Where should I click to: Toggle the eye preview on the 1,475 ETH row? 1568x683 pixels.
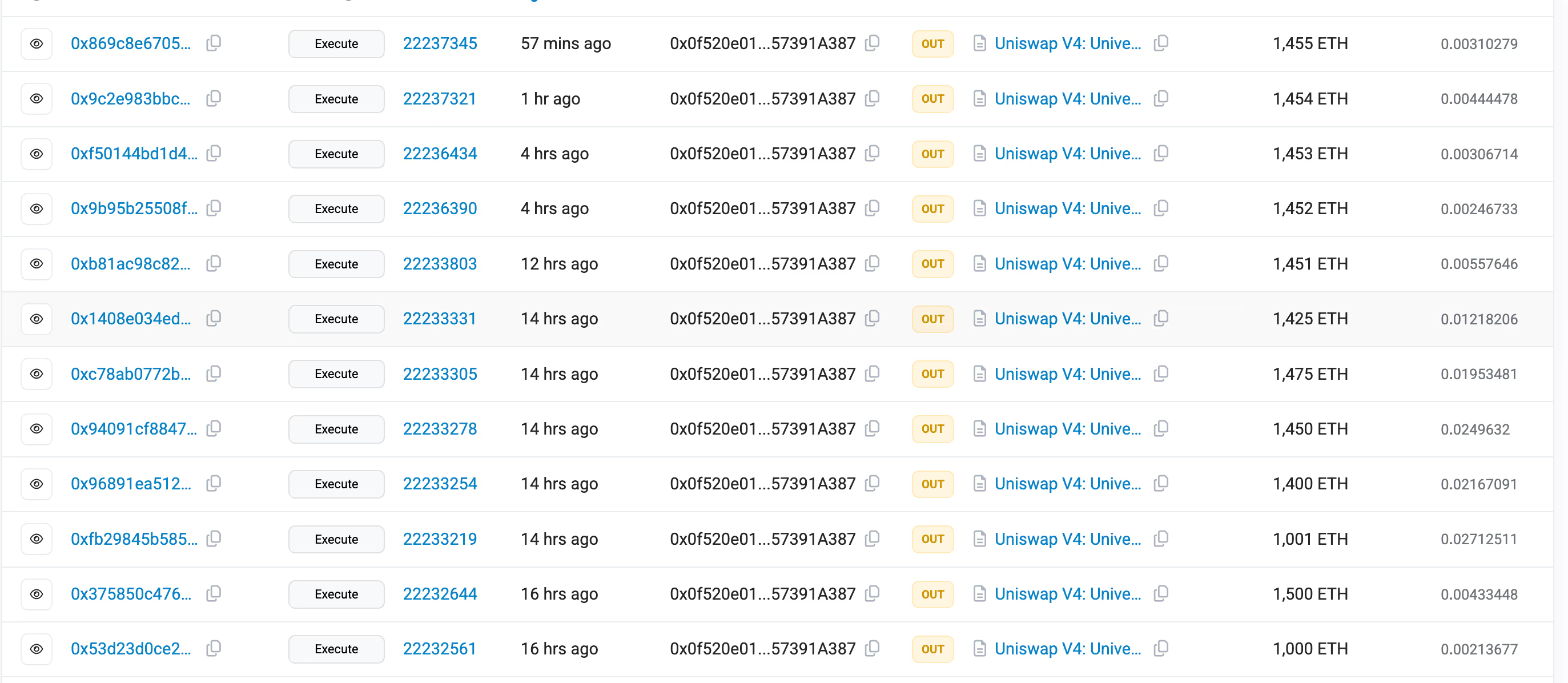click(x=36, y=373)
